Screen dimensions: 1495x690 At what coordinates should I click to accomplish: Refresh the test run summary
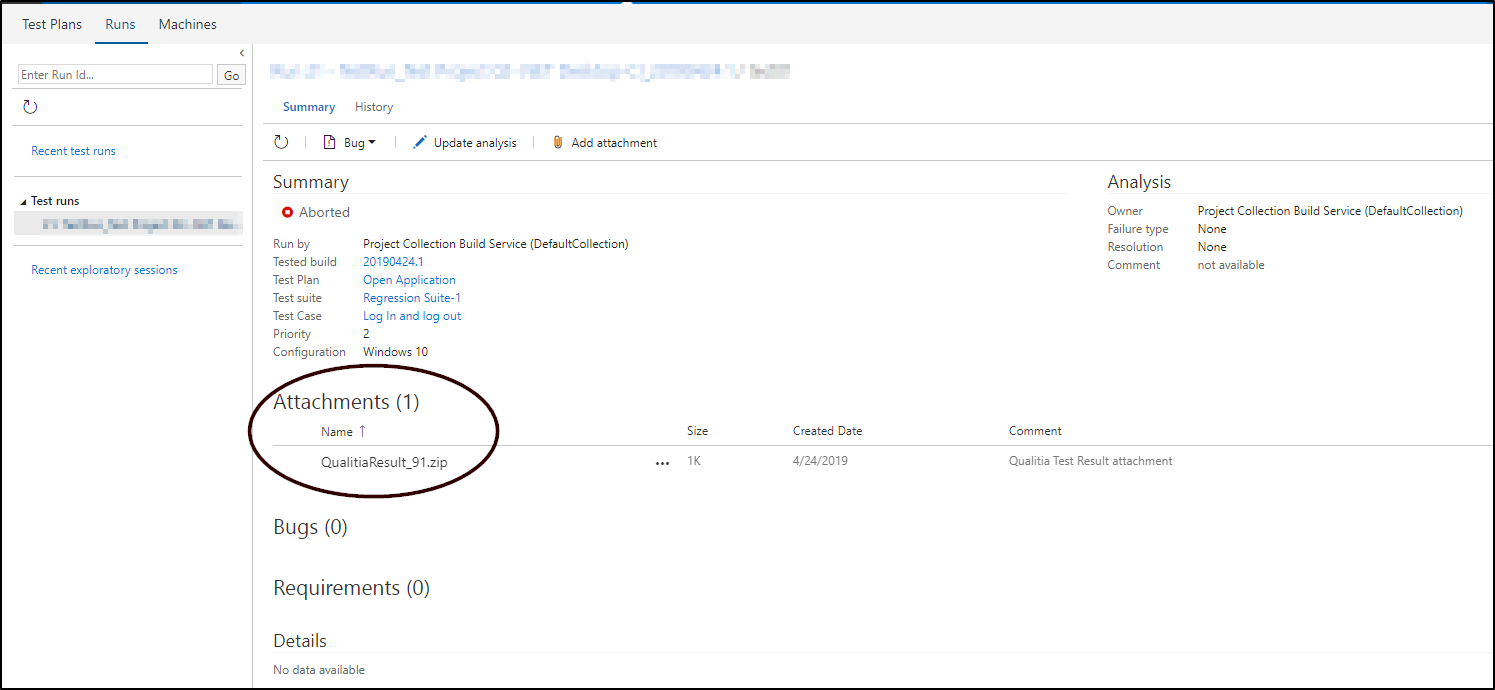(281, 142)
